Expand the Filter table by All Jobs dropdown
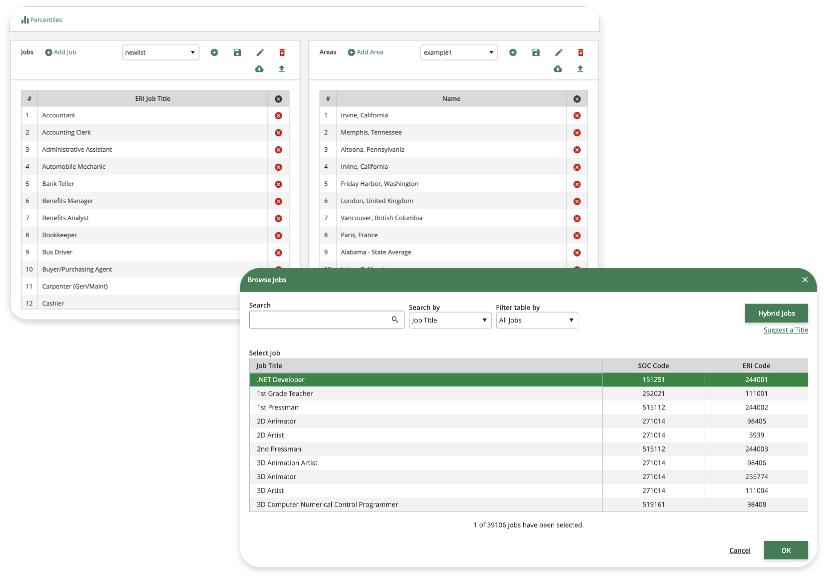Viewport: 826px width, 579px height. pos(537,321)
